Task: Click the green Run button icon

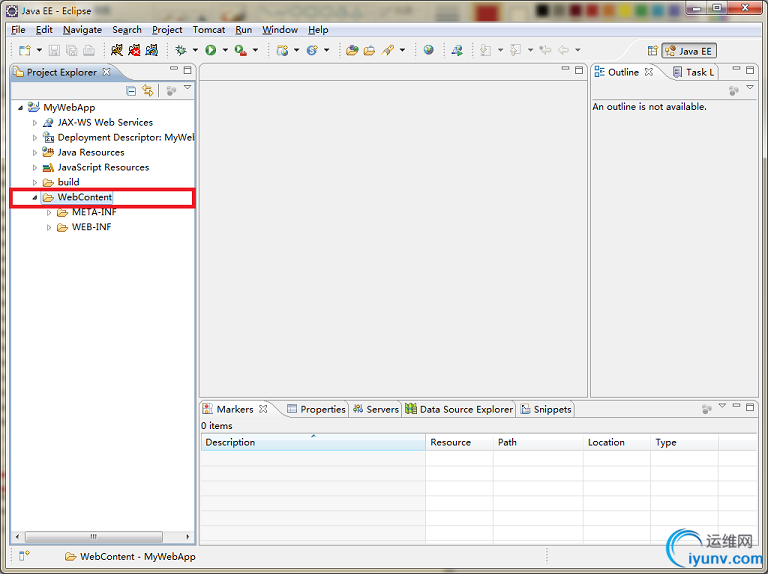Action: pyautogui.click(x=211, y=50)
